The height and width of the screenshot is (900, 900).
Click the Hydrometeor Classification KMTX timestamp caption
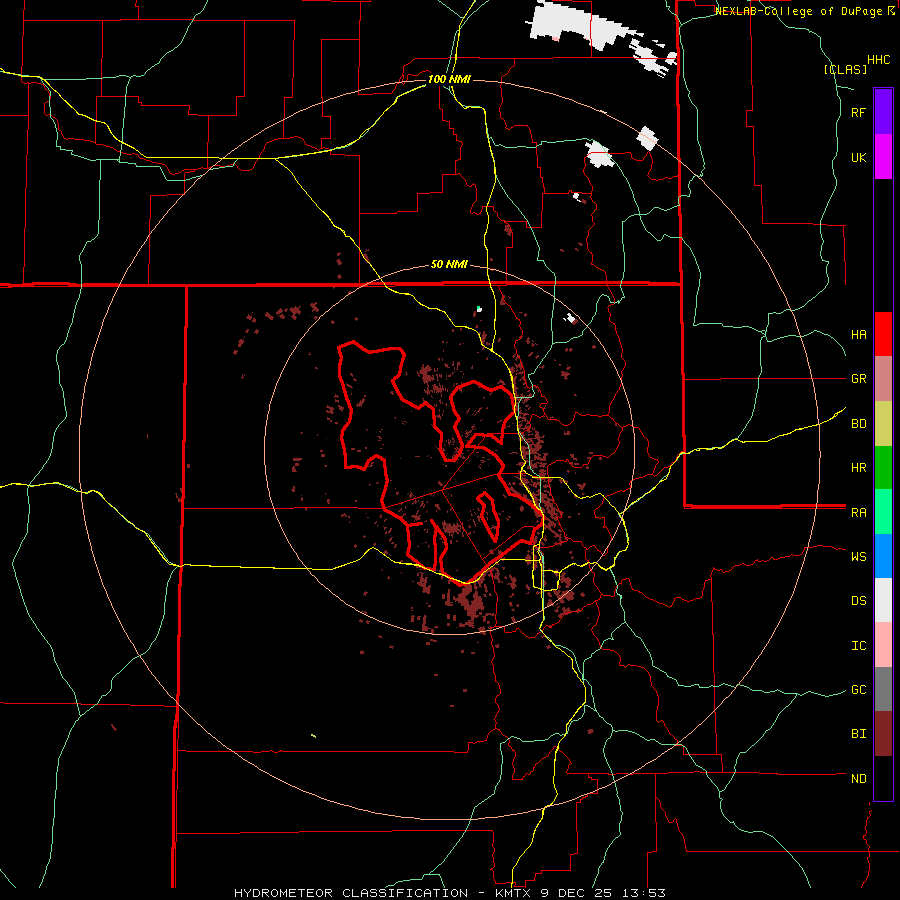(450, 893)
